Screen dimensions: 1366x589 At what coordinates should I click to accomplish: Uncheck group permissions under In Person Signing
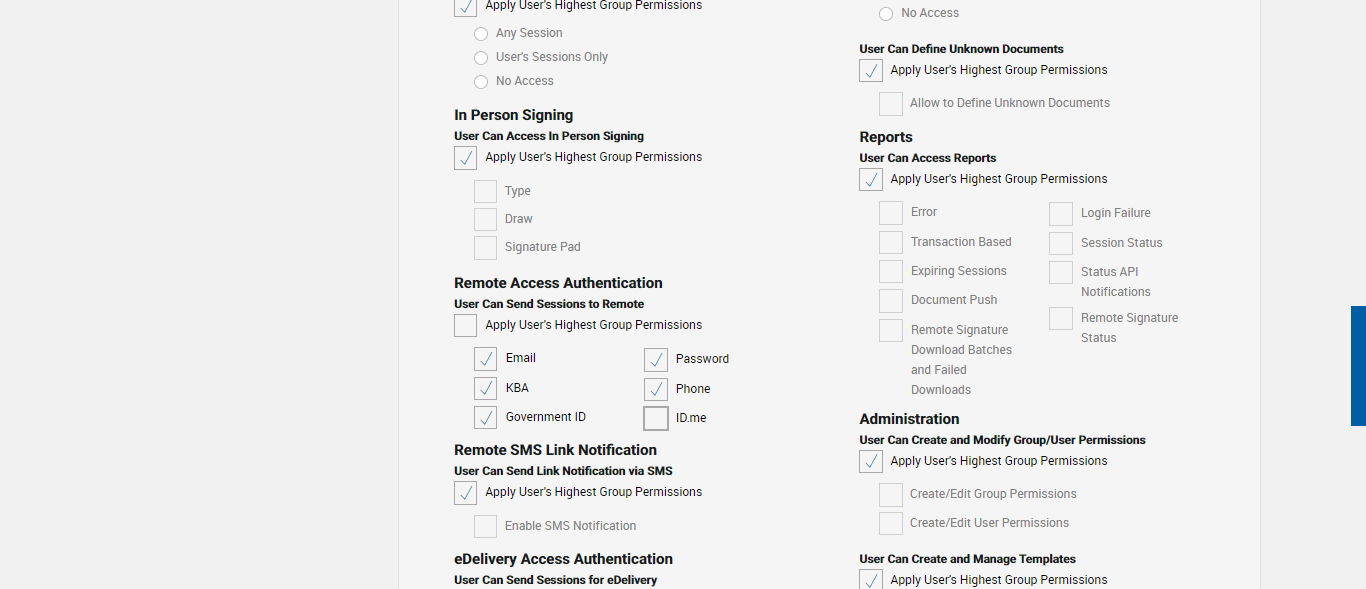(466, 158)
